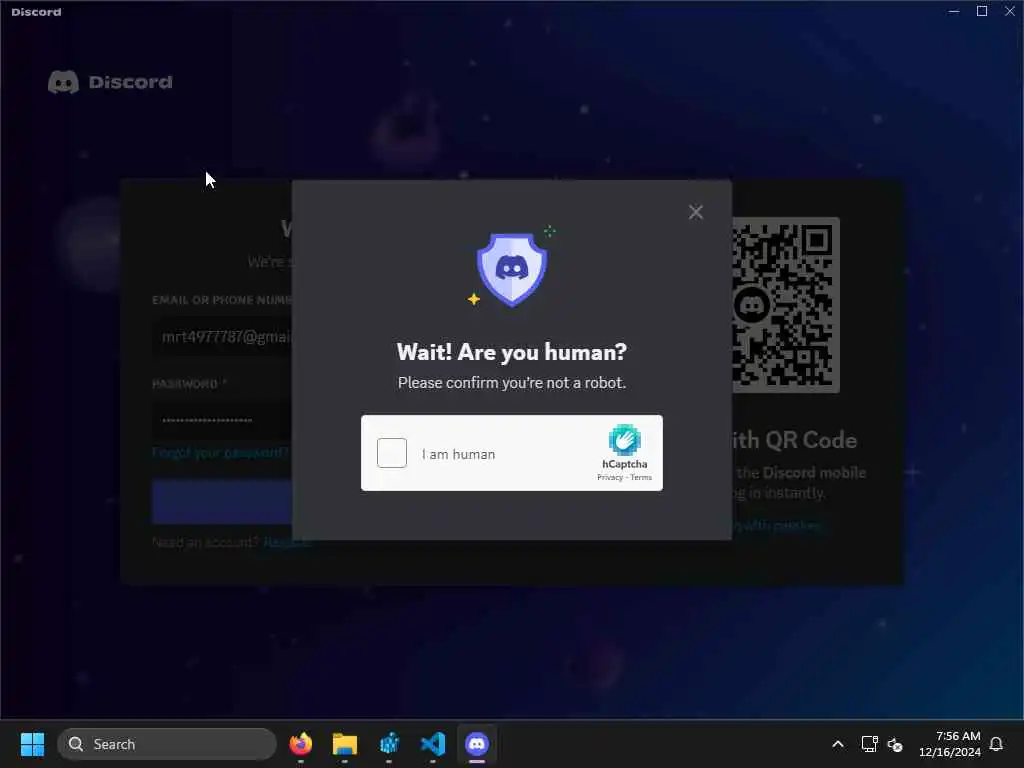Open Visual Studio Code from the taskbar
The height and width of the screenshot is (768, 1024).
(433, 744)
